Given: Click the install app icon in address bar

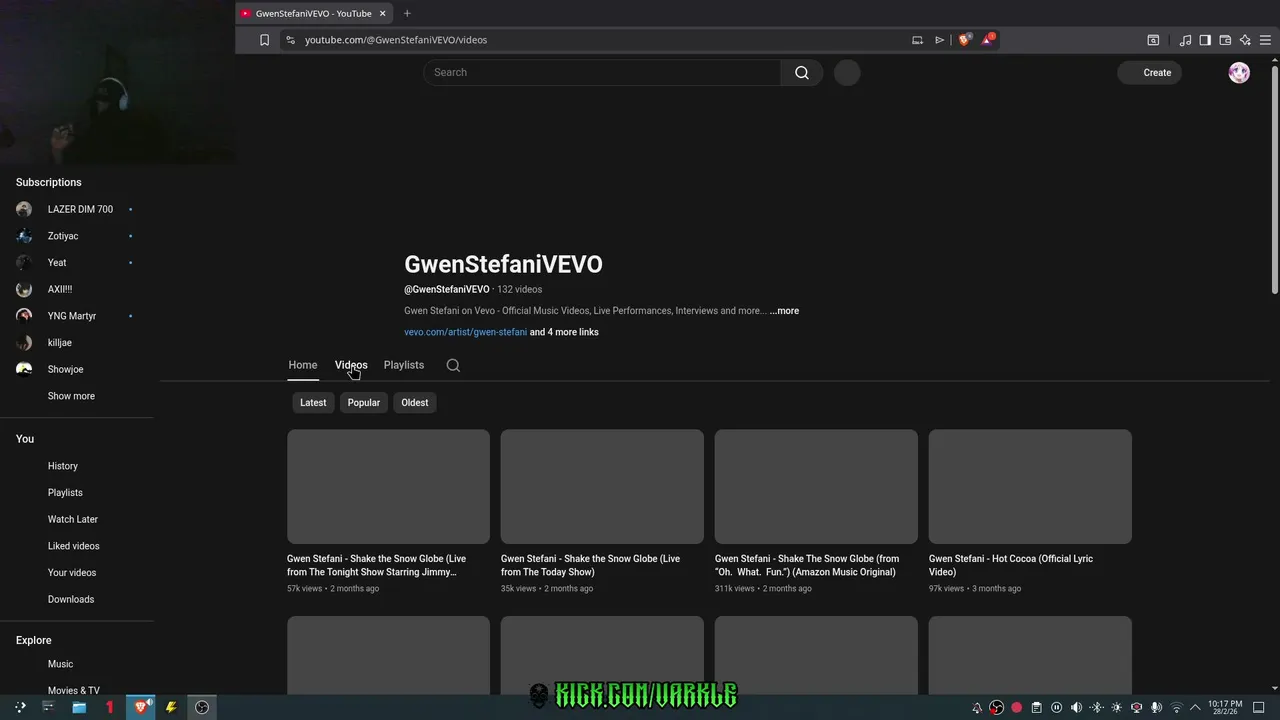Looking at the screenshot, I should point(917,40).
